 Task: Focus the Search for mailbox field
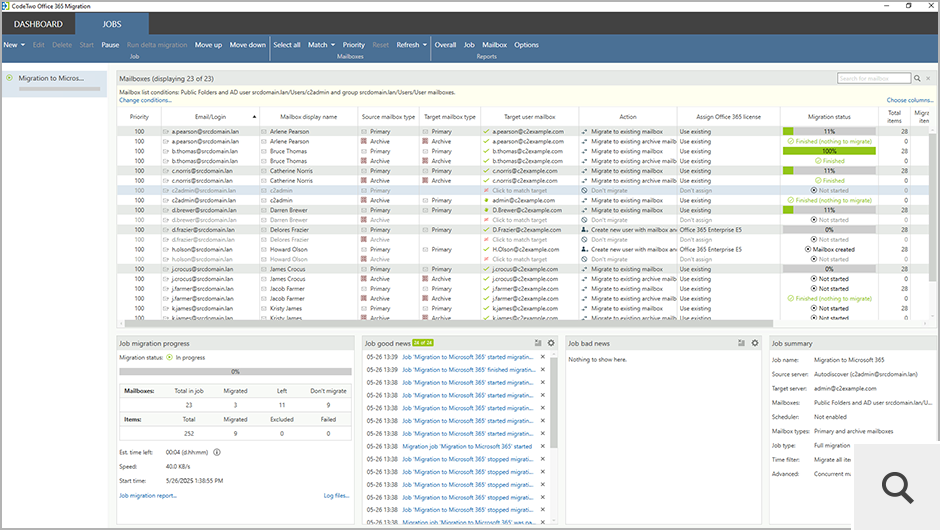[x=872, y=78]
